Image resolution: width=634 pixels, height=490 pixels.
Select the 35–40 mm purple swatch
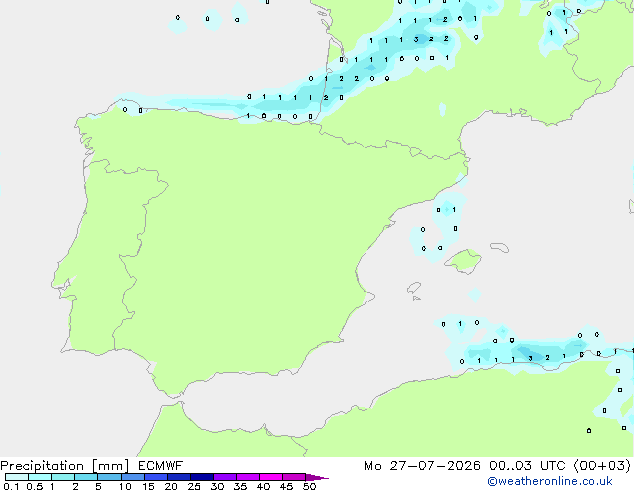pyautogui.click(x=248, y=477)
